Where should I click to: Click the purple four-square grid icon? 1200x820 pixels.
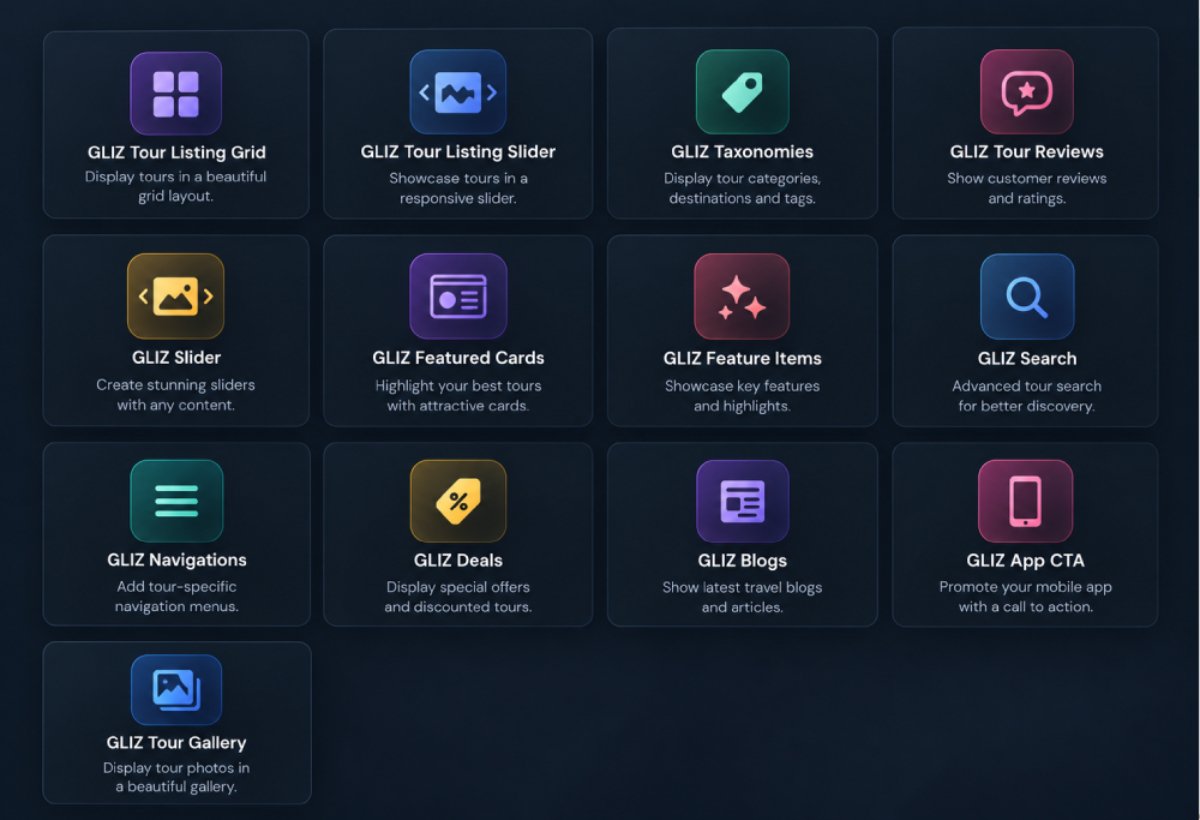pyautogui.click(x=176, y=93)
